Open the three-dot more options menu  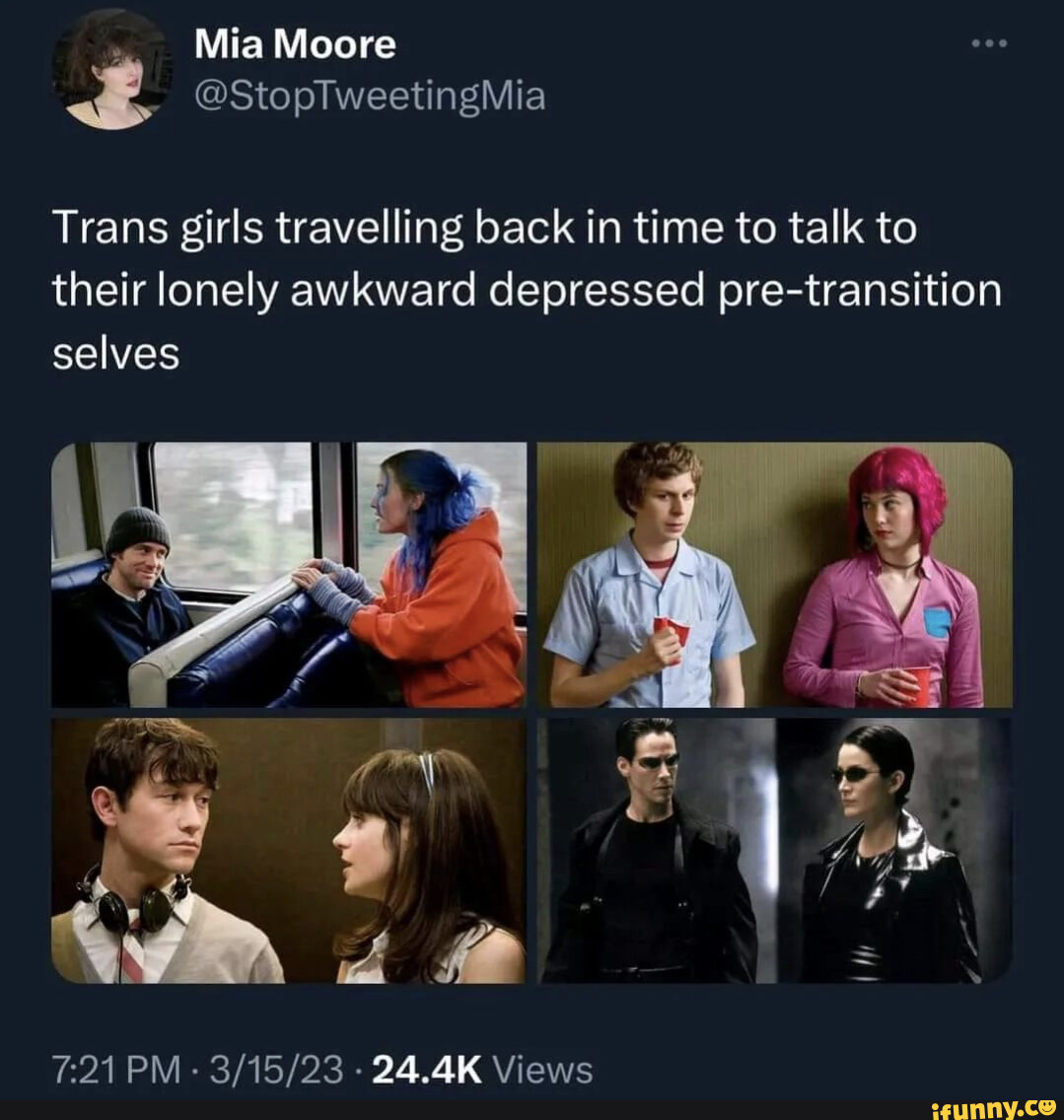point(989,43)
